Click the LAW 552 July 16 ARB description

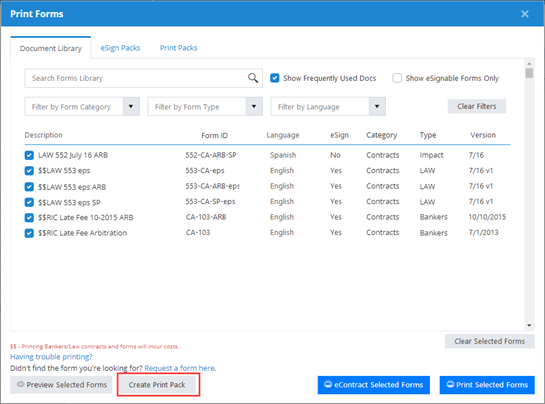(x=73, y=155)
